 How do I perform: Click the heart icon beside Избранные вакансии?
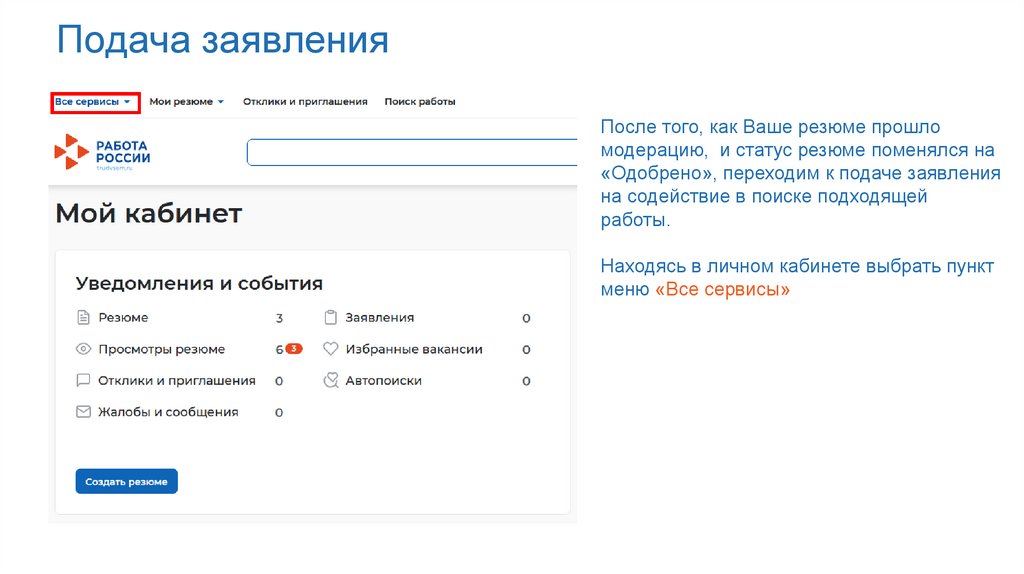[330, 349]
